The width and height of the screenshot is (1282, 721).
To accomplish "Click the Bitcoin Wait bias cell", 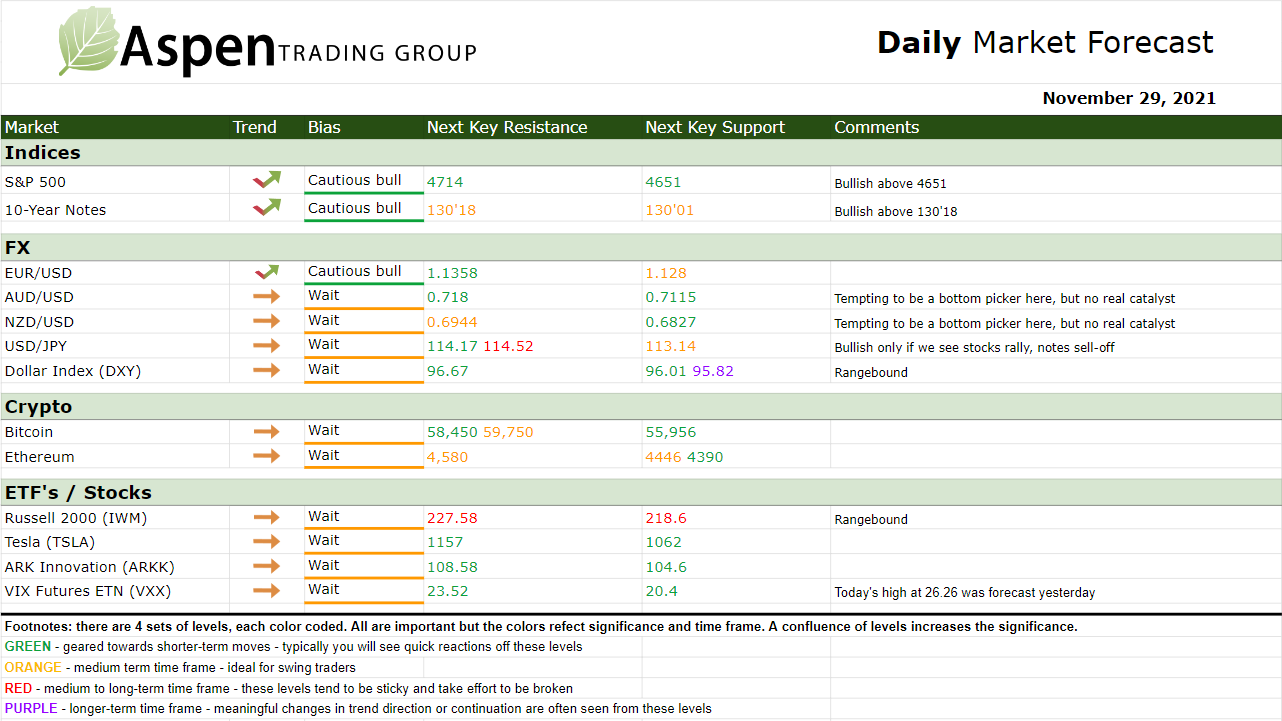I will point(364,431).
